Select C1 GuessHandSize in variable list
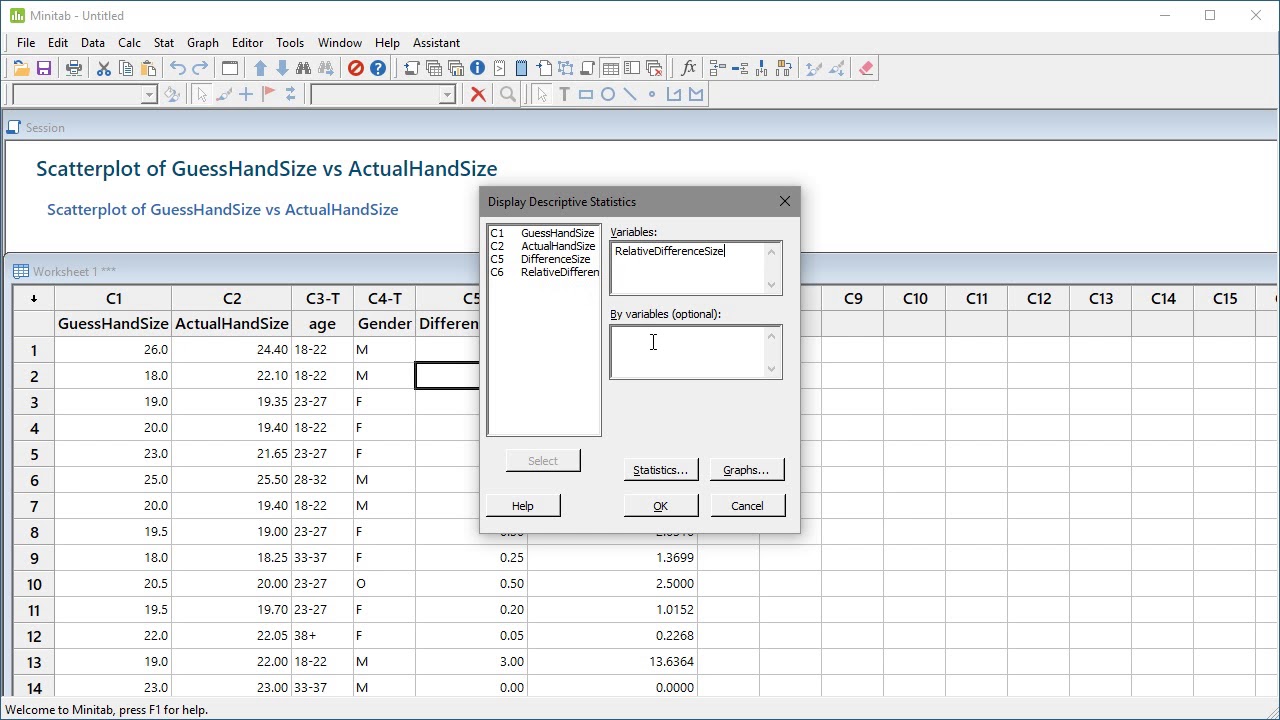Screen dimensions: 1280x720 tap(543, 233)
